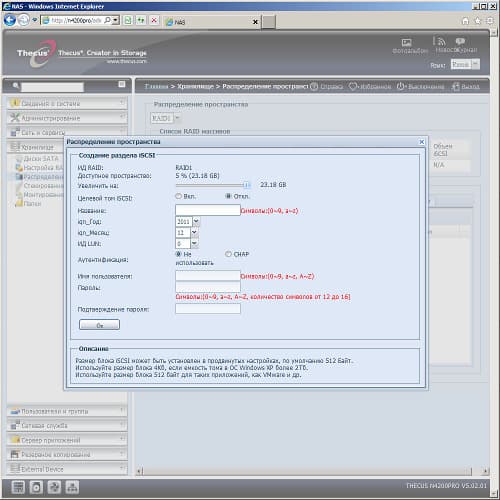
Task: Open the recent pages arrow beside Forward
Action: (x=34, y=20)
